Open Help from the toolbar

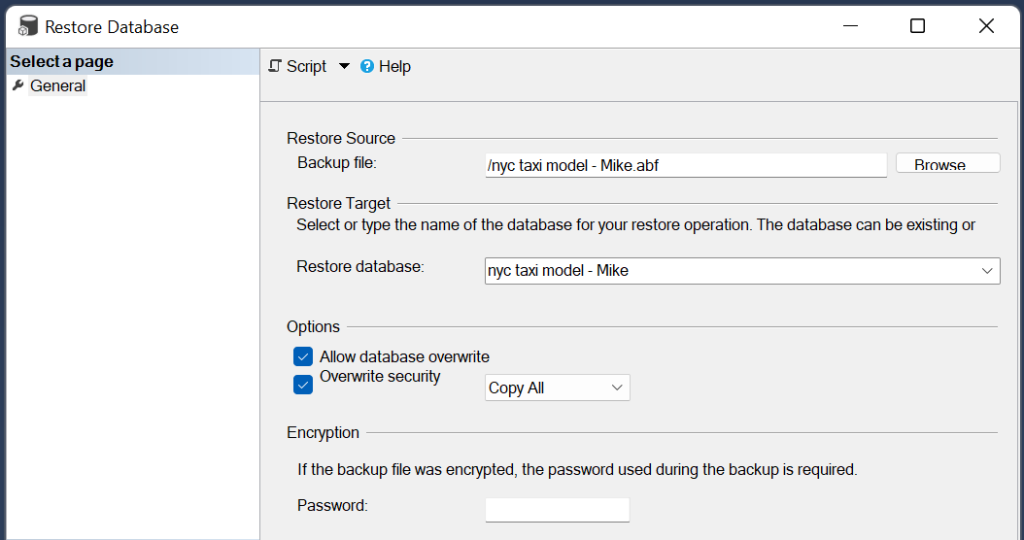click(386, 66)
